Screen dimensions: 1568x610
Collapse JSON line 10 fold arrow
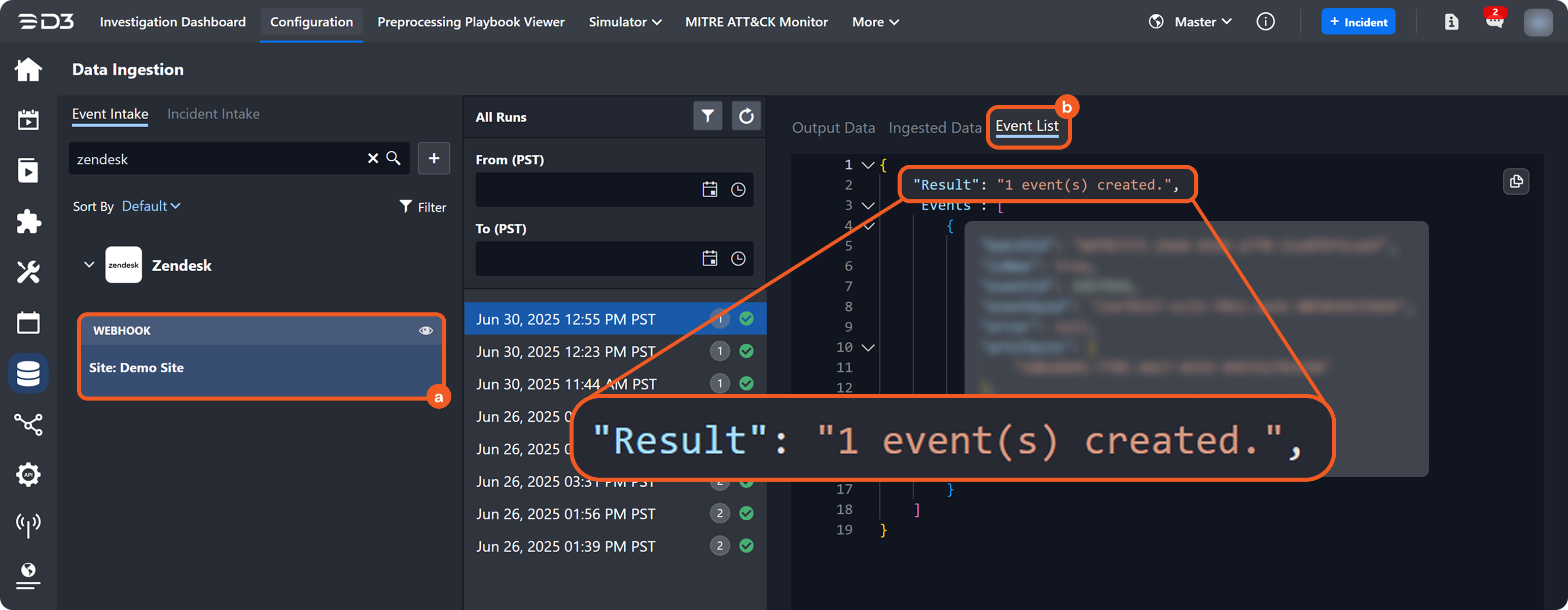point(869,348)
